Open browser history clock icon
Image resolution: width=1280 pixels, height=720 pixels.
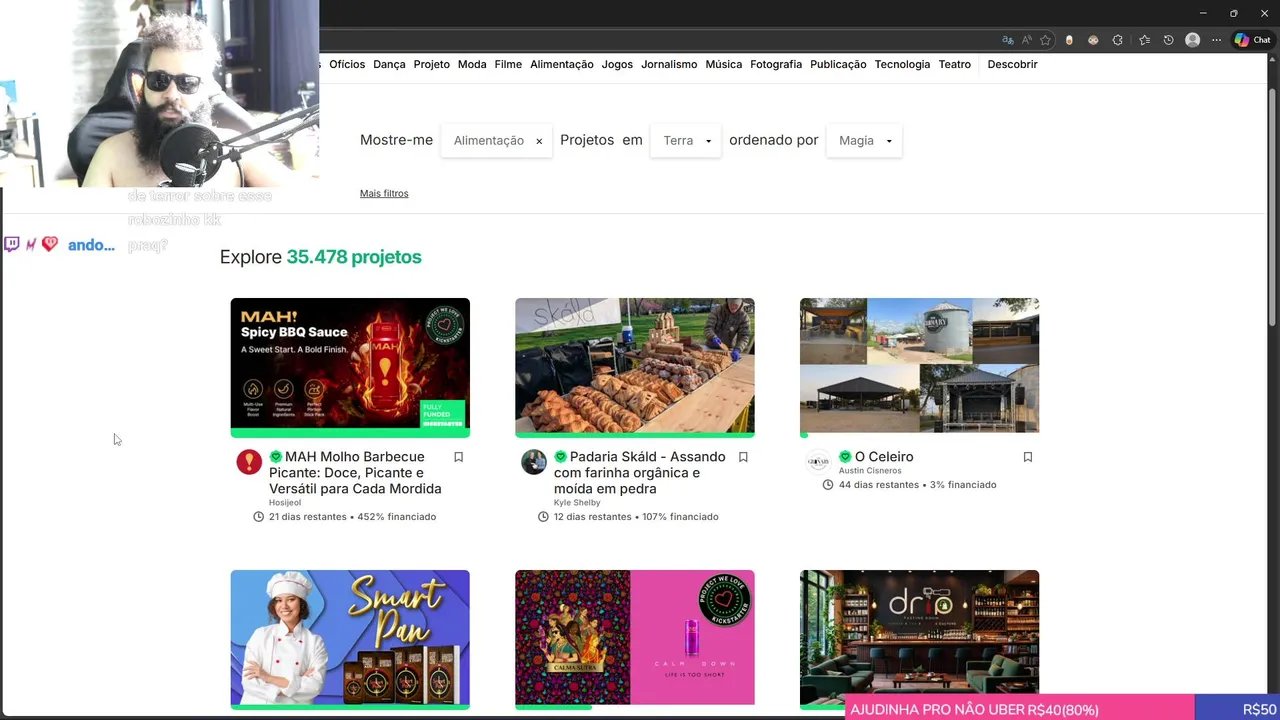coord(1168,40)
